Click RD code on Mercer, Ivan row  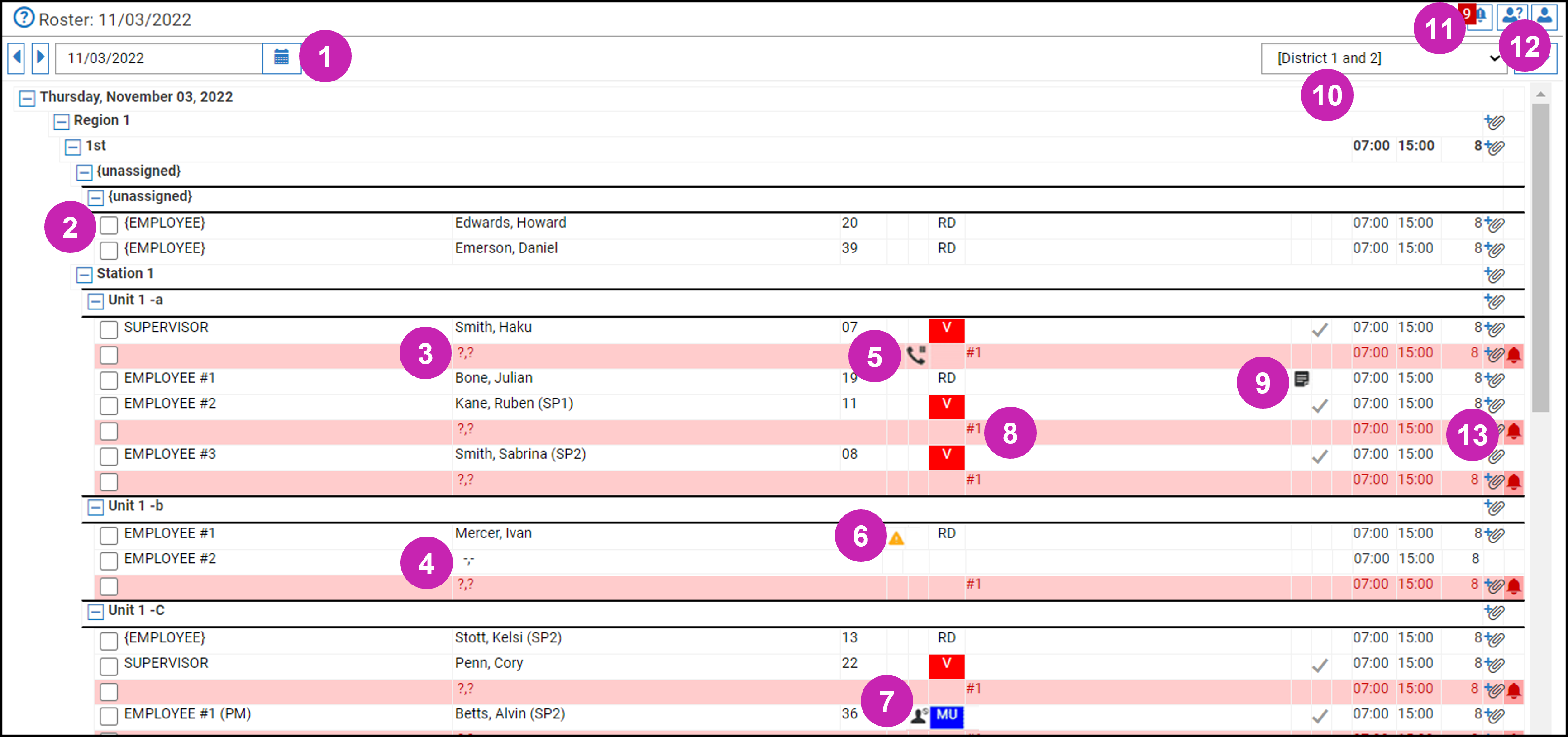pyautogui.click(x=947, y=533)
